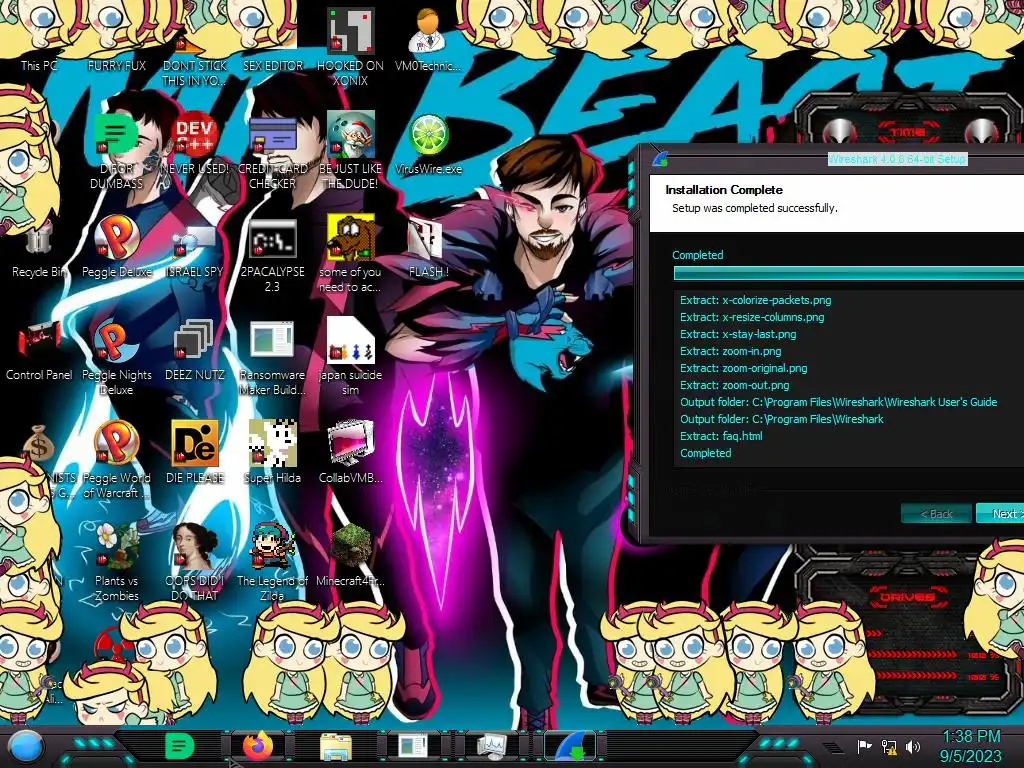
Task: Open the Dev C++ NEVER USED! shortcut
Action: click(x=195, y=133)
